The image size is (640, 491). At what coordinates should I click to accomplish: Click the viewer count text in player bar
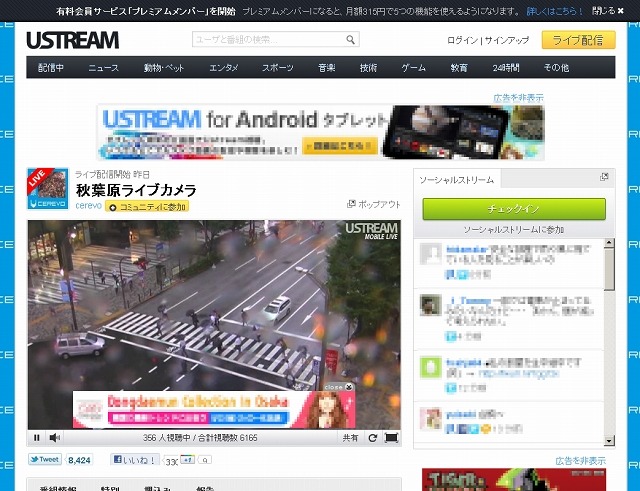tap(200, 438)
